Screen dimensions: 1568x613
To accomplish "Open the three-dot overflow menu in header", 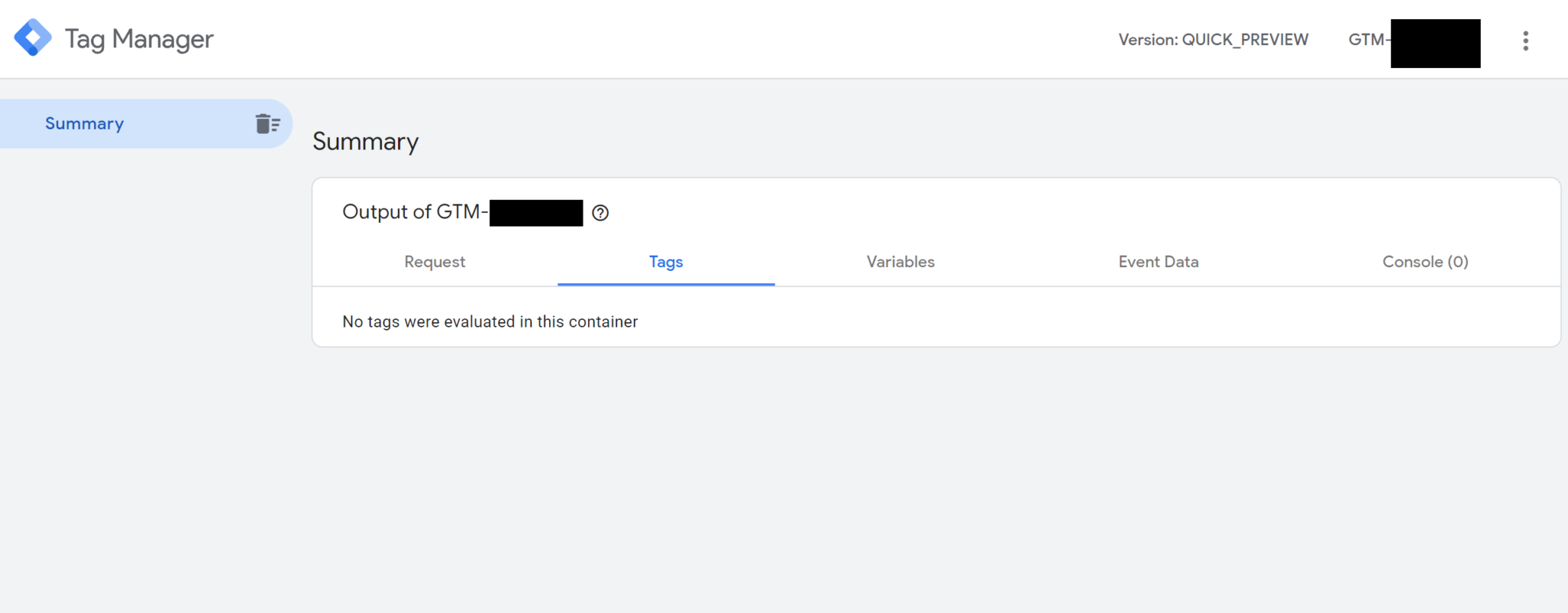I will pos(1526,41).
